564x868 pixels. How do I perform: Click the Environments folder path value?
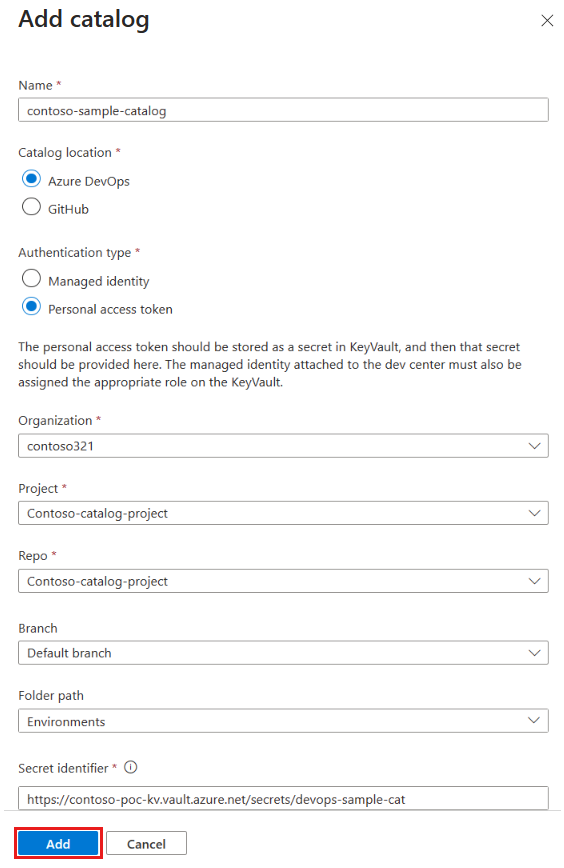coord(66,722)
